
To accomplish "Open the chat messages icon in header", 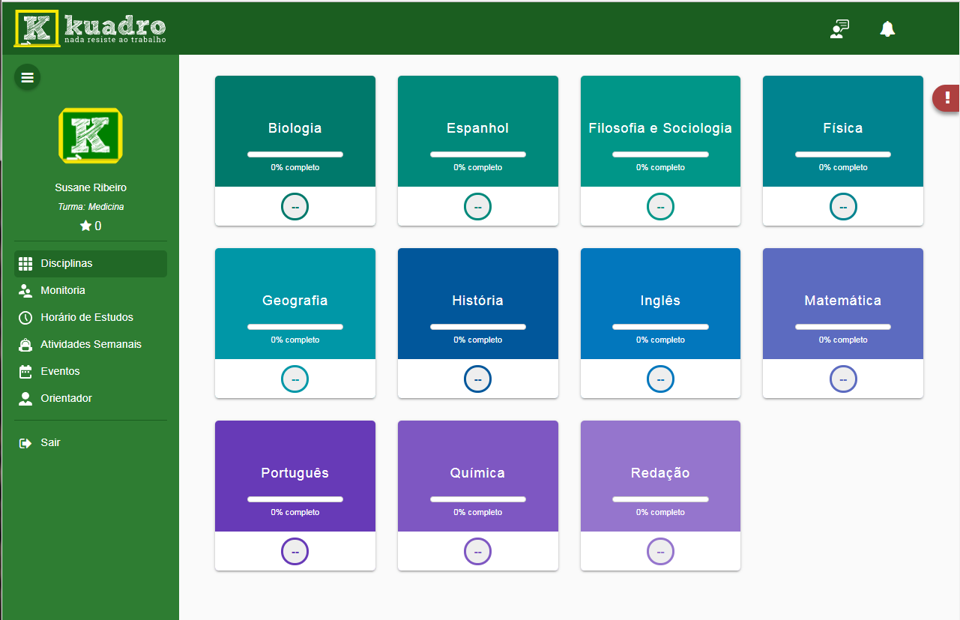I will click(x=840, y=29).
